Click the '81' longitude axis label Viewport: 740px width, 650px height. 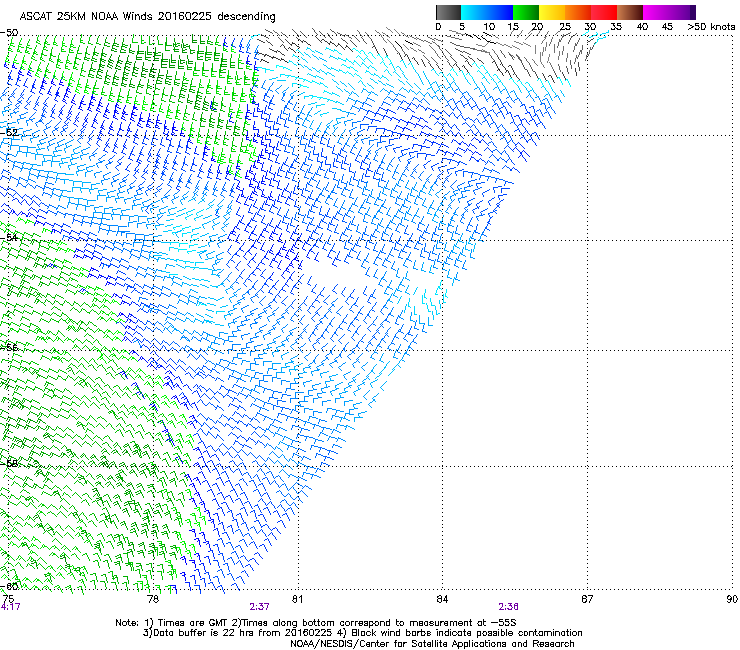coord(297,599)
